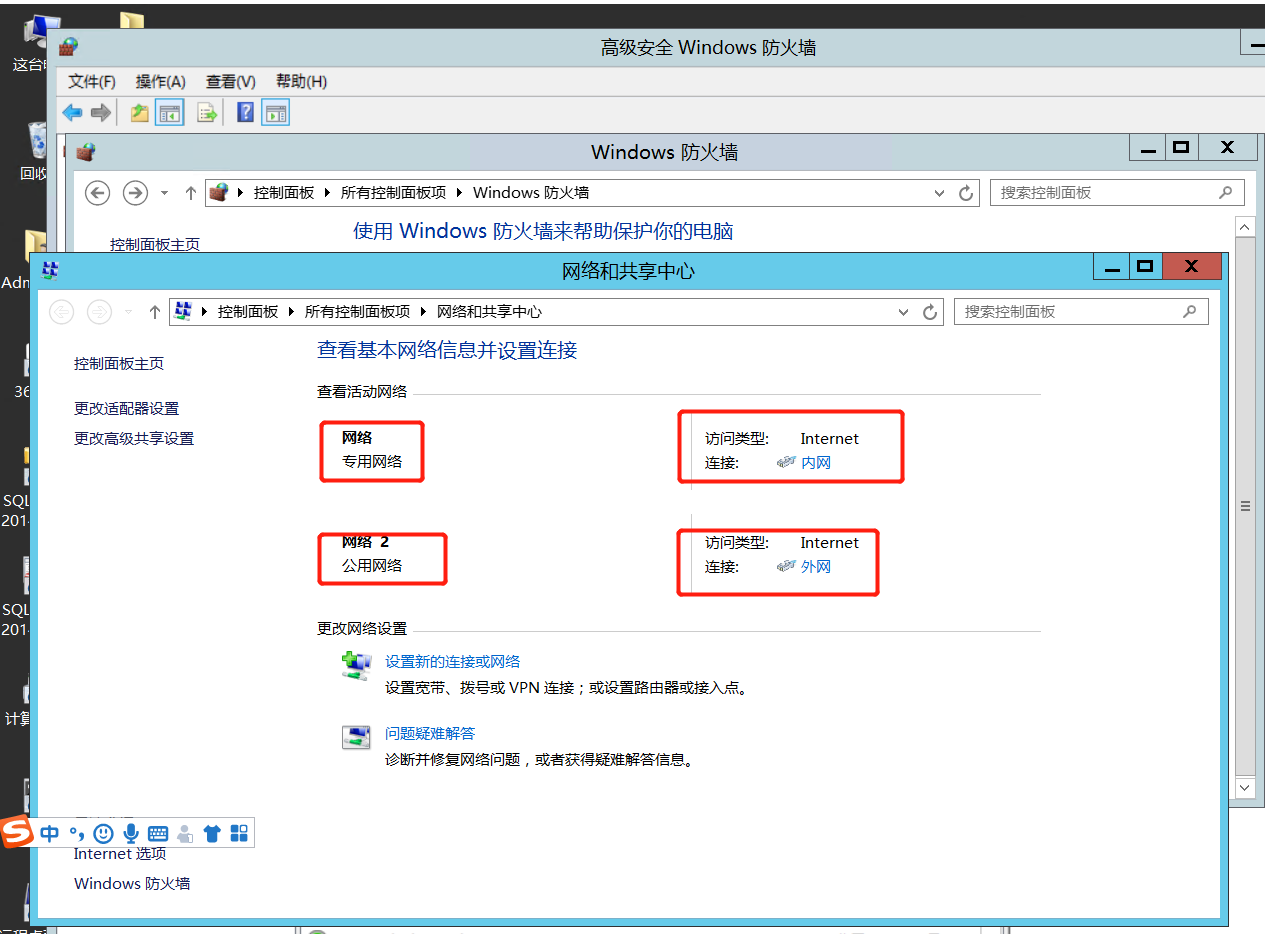Toggle show/hide console tree icon
This screenshot has width=1265, height=934.
click(170, 113)
